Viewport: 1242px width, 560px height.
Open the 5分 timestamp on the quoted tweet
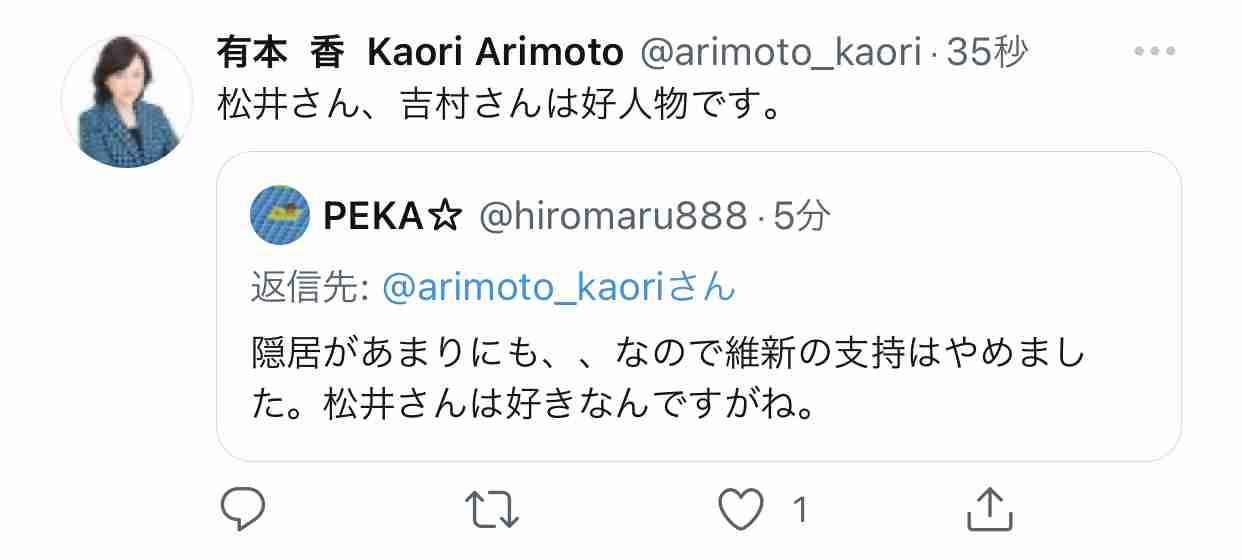tap(802, 215)
